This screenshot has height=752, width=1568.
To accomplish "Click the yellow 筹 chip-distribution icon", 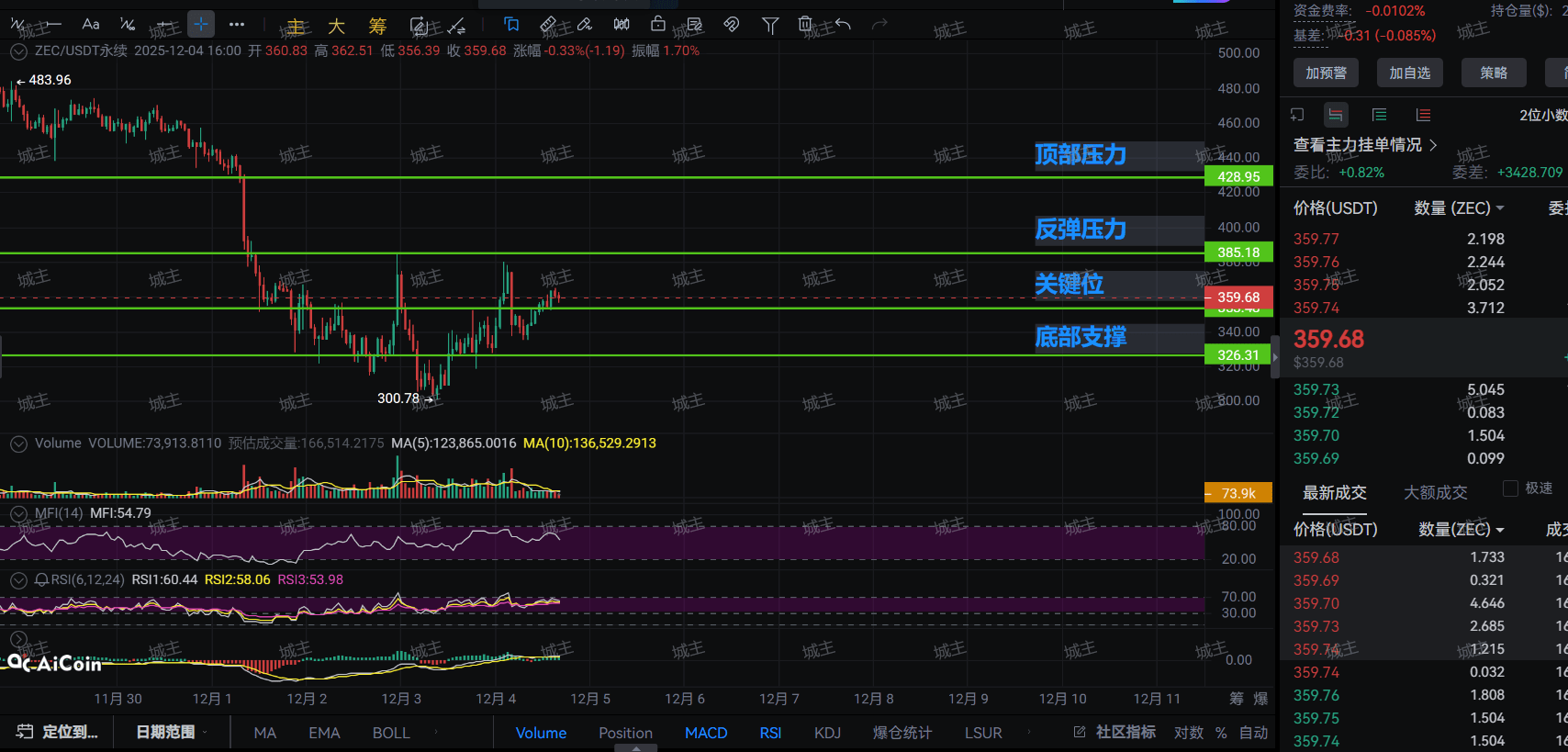I will point(377,26).
